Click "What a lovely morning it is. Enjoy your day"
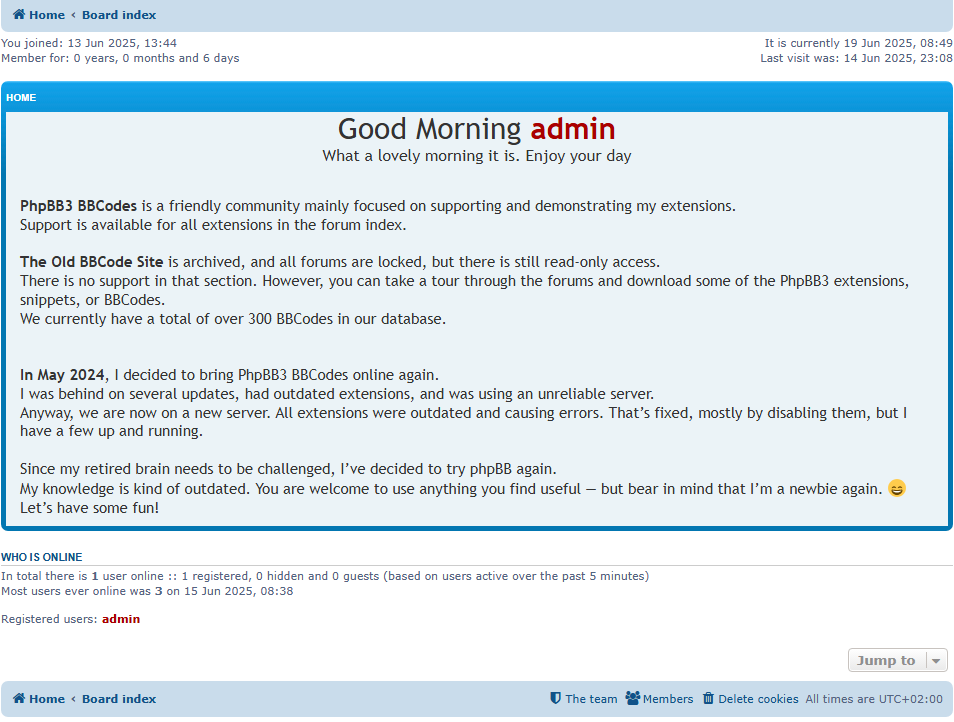Viewport: 954px width, 722px height. point(477,156)
